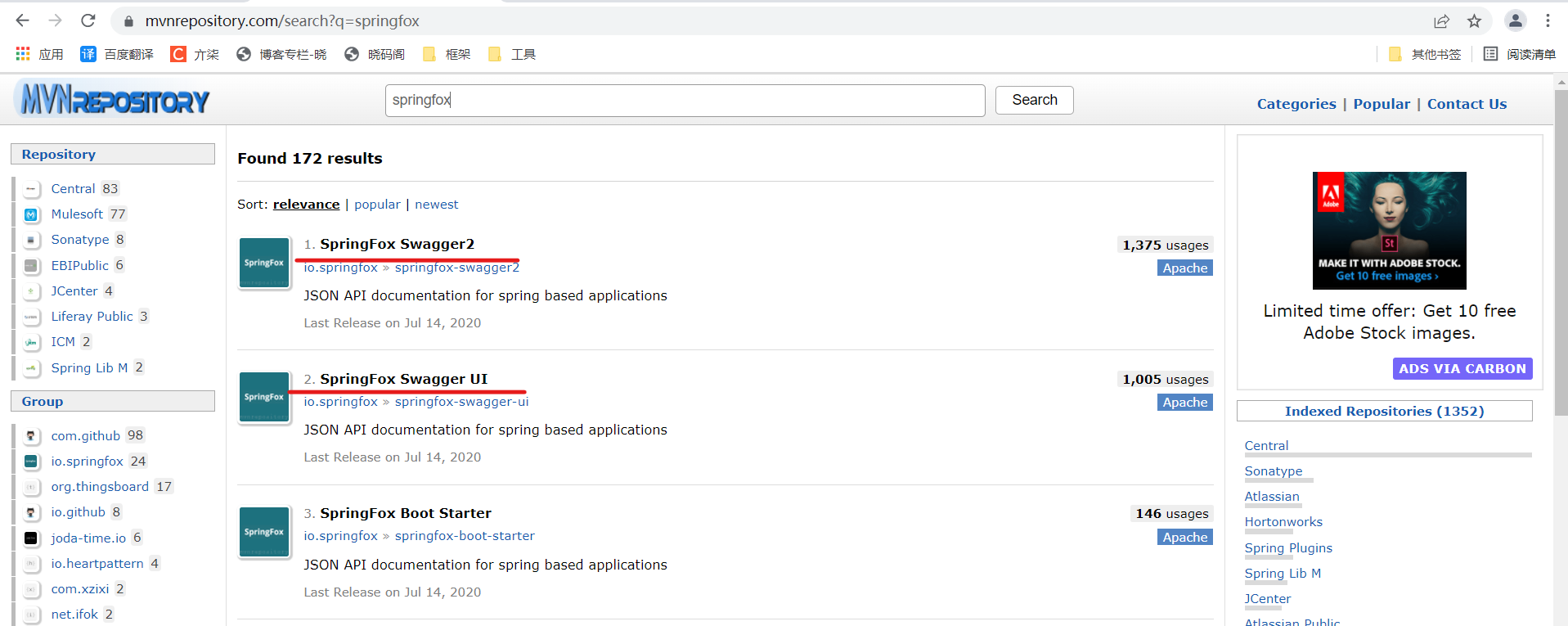Image resolution: width=1568 pixels, height=626 pixels.
Task: Filter by Mulesoft repository icon
Action: (x=31, y=214)
